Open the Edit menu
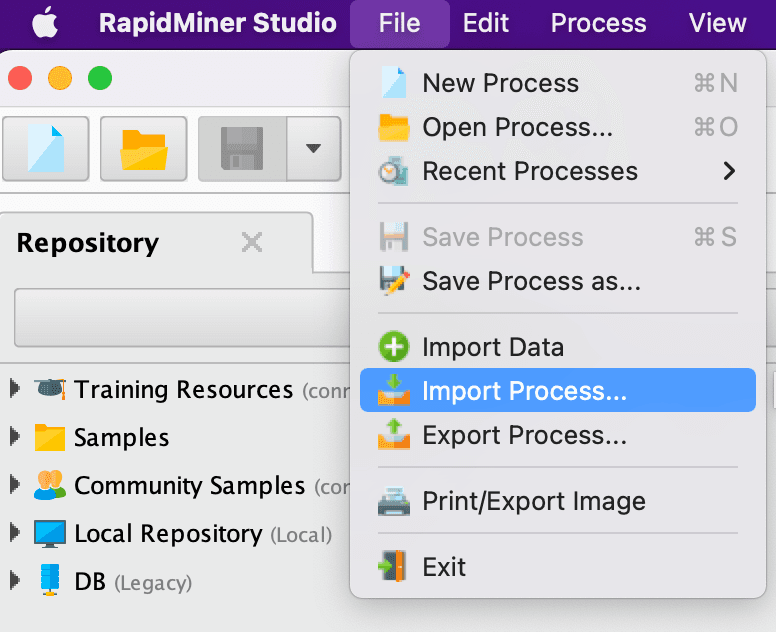 coord(485,23)
